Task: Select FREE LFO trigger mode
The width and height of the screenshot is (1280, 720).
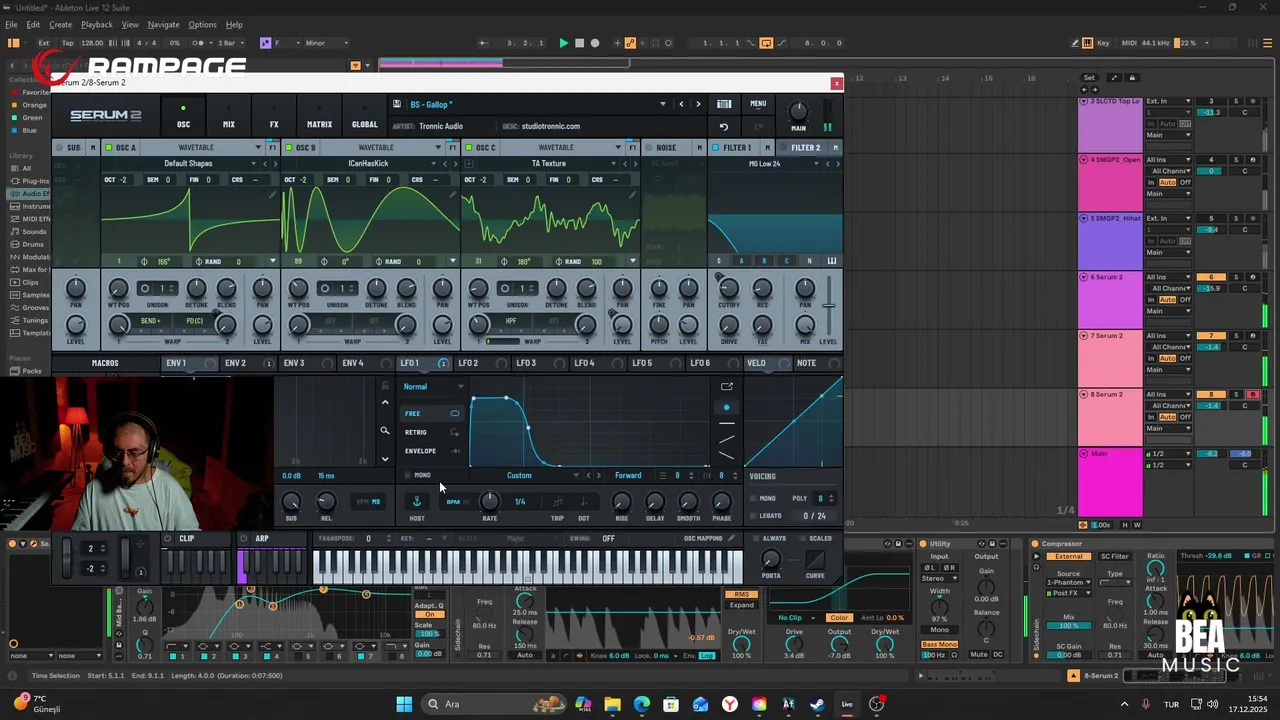Action: [432, 413]
